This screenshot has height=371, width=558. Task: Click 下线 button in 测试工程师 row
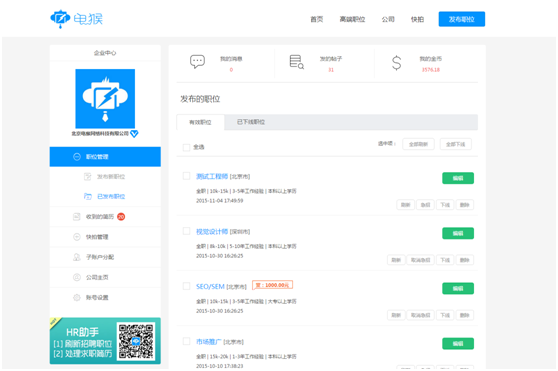click(445, 205)
